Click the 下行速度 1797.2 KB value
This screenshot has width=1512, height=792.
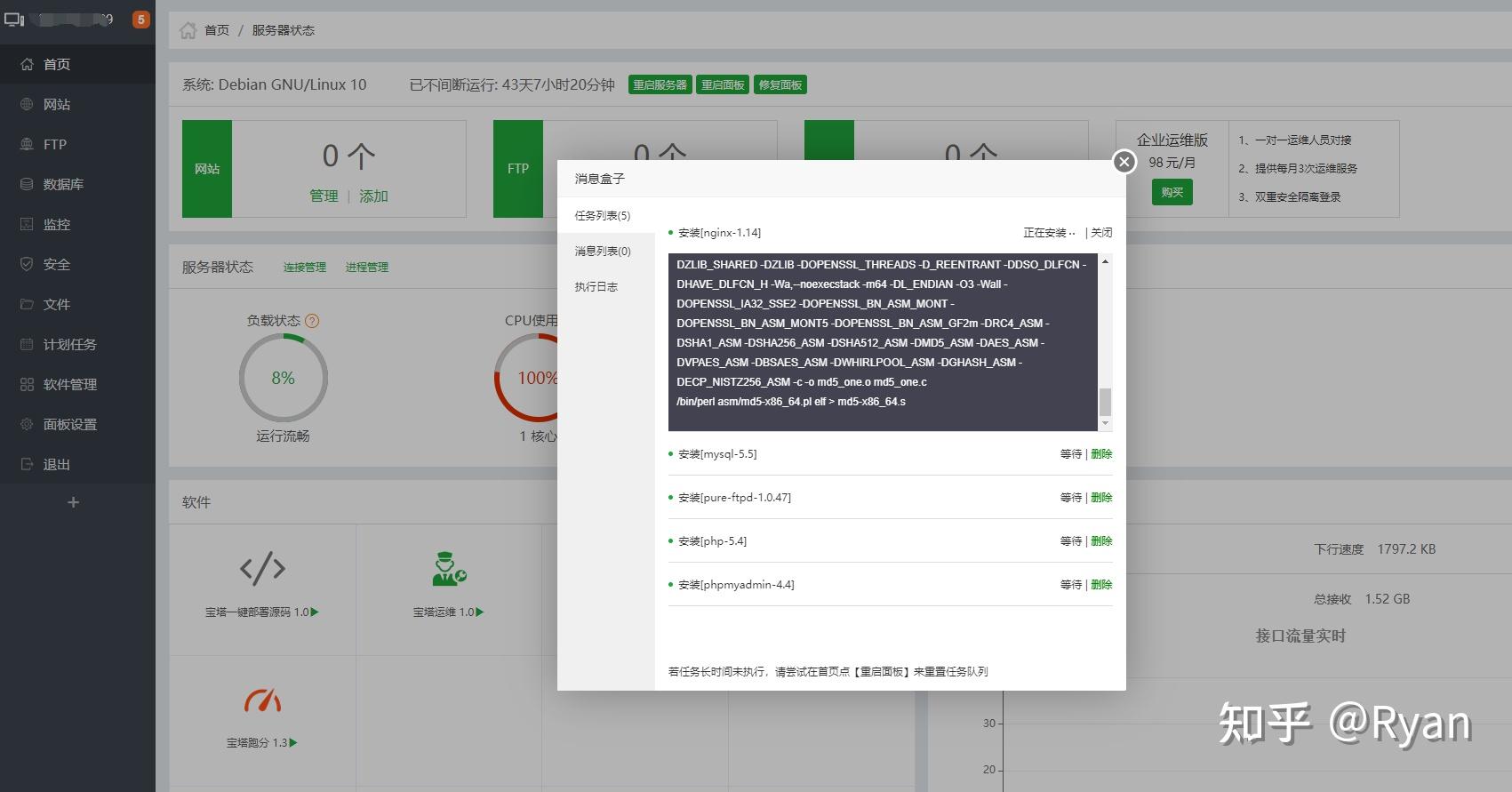tap(1406, 549)
